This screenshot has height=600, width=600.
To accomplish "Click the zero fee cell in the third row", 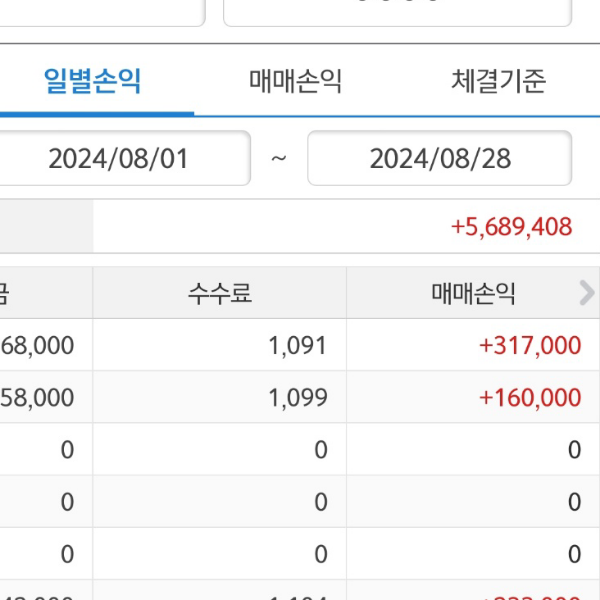I will point(320,450).
